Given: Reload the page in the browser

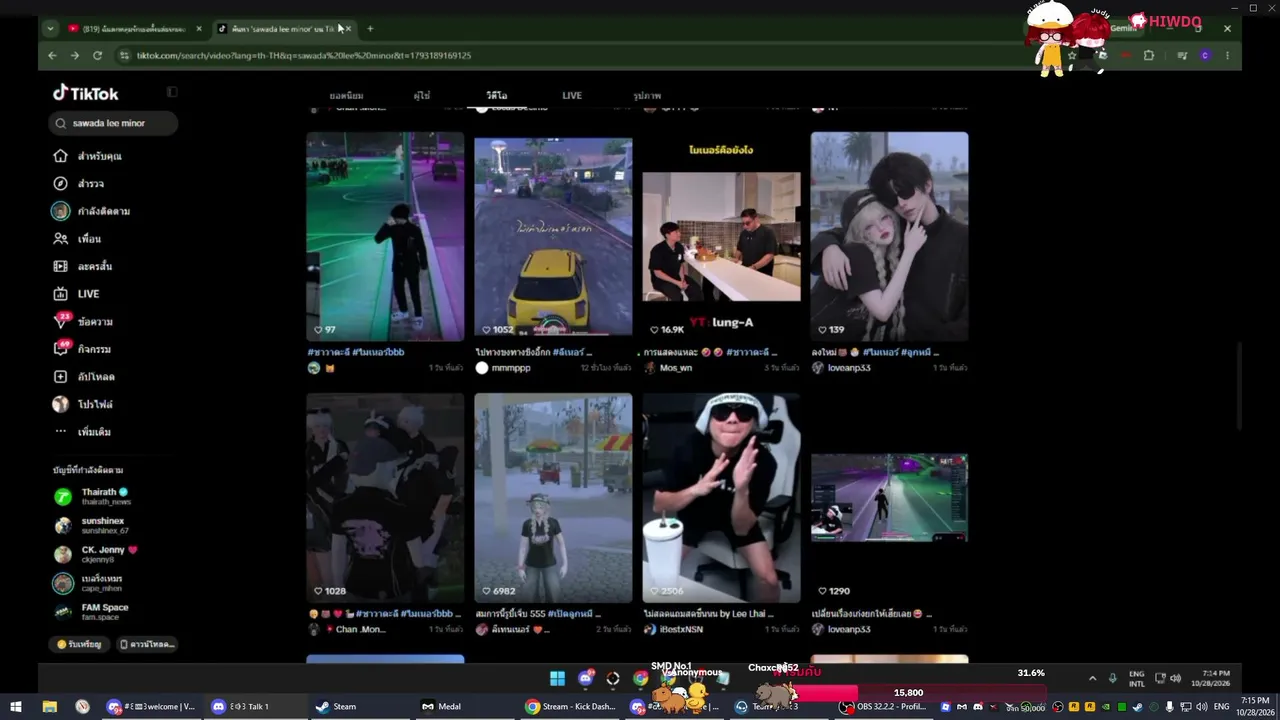Looking at the screenshot, I should [x=97, y=55].
